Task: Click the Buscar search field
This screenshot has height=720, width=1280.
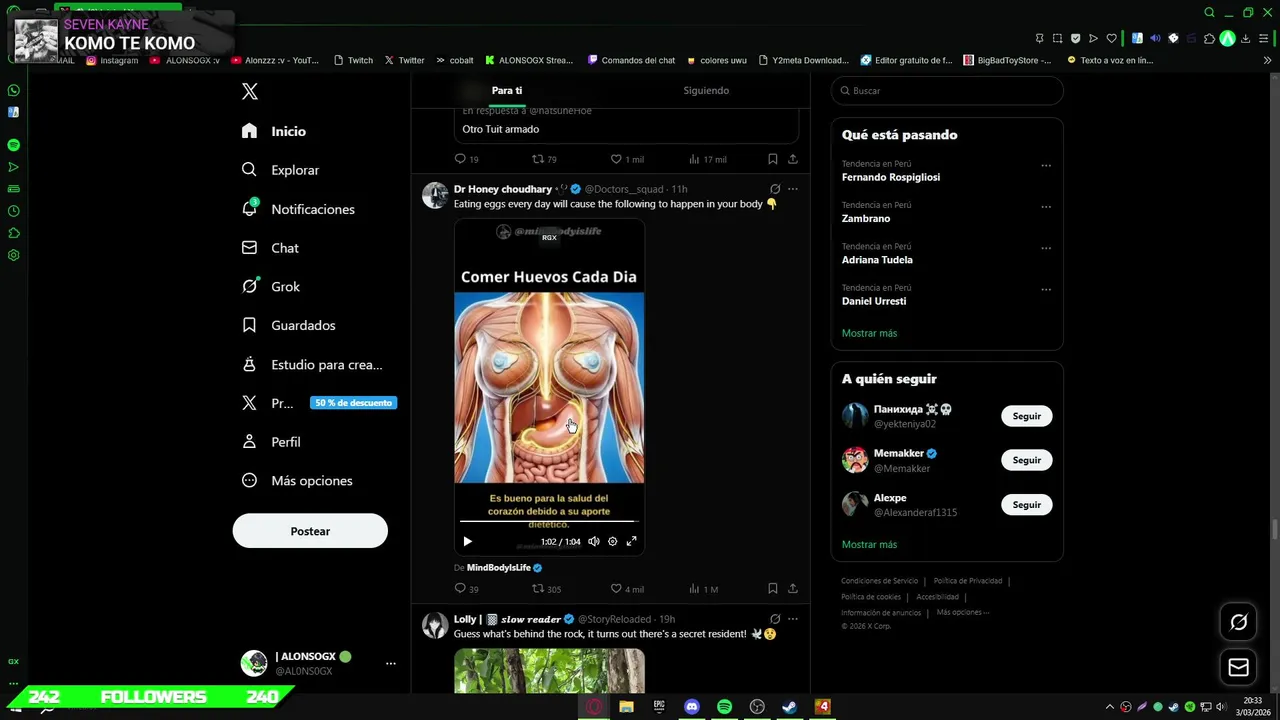Action: (947, 91)
